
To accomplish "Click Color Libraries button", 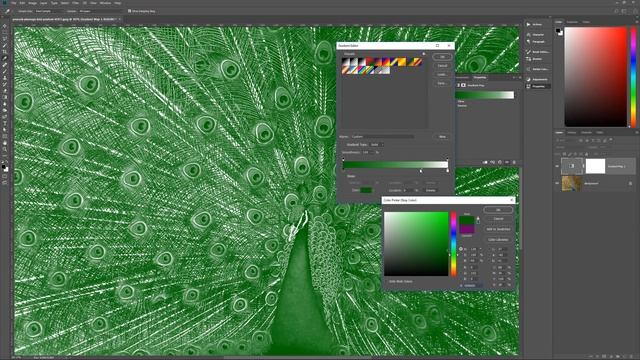I will (x=498, y=240).
